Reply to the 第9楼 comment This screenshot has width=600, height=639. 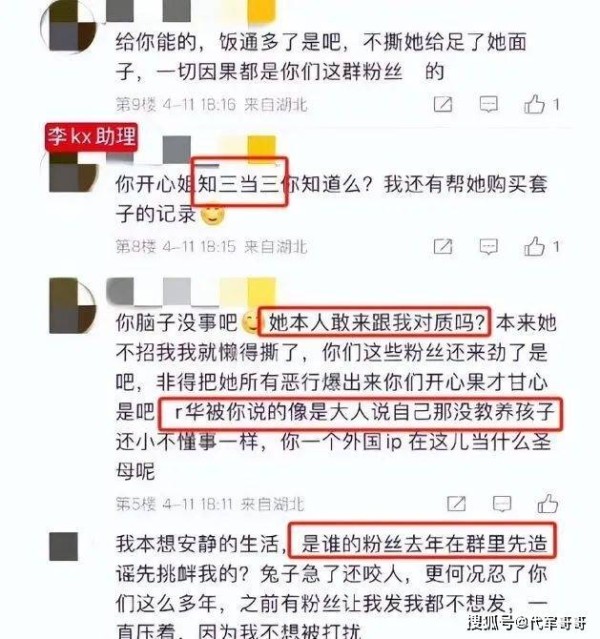pyautogui.click(x=488, y=104)
